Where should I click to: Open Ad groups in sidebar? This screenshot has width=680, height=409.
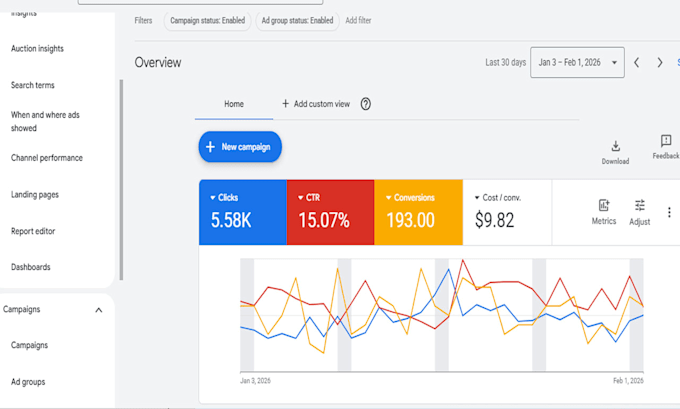pos(28,382)
